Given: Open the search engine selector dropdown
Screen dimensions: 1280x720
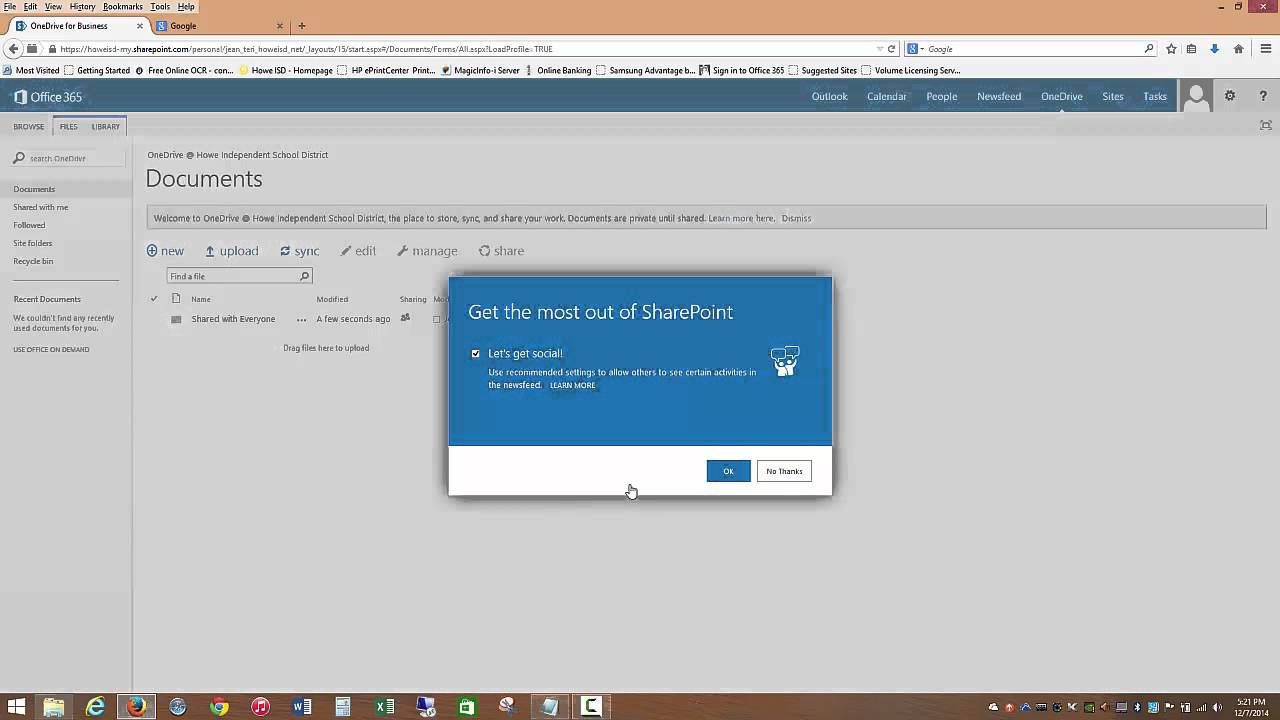Looking at the screenshot, I should click(x=914, y=49).
